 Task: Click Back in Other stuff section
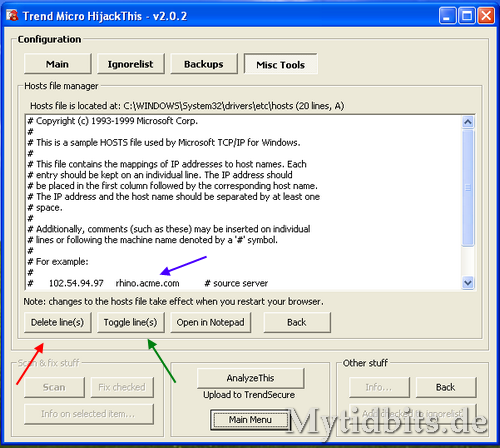click(x=446, y=387)
